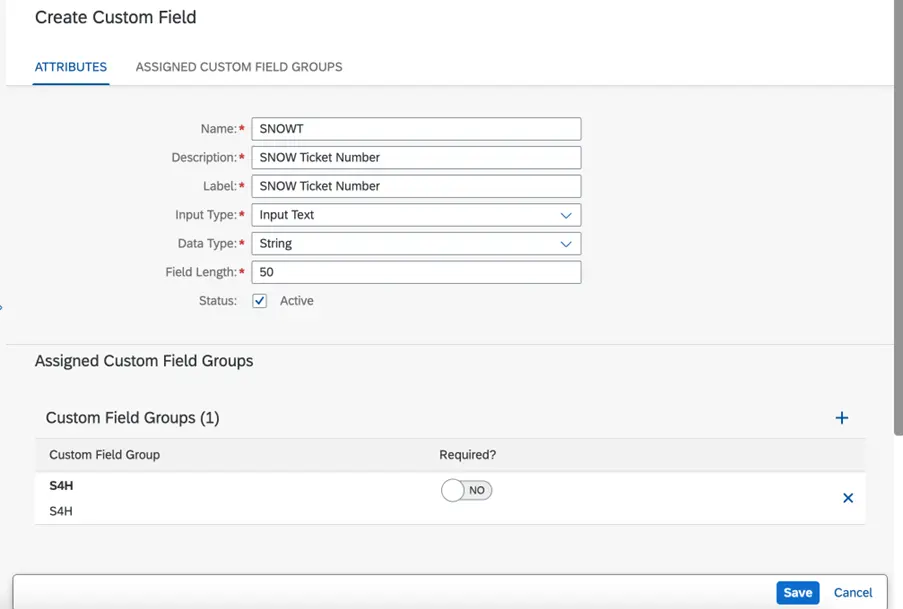903x609 pixels.
Task: Remove the S4H custom field group
Action: pyautogui.click(x=848, y=498)
